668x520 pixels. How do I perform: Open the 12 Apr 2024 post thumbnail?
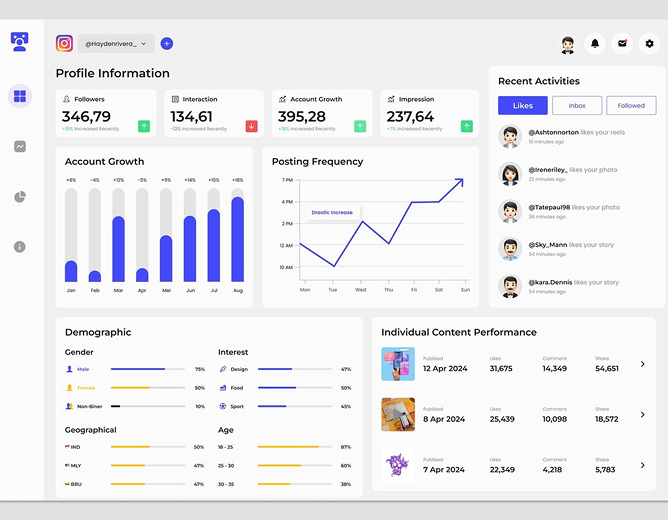click(x=398, y=364)
